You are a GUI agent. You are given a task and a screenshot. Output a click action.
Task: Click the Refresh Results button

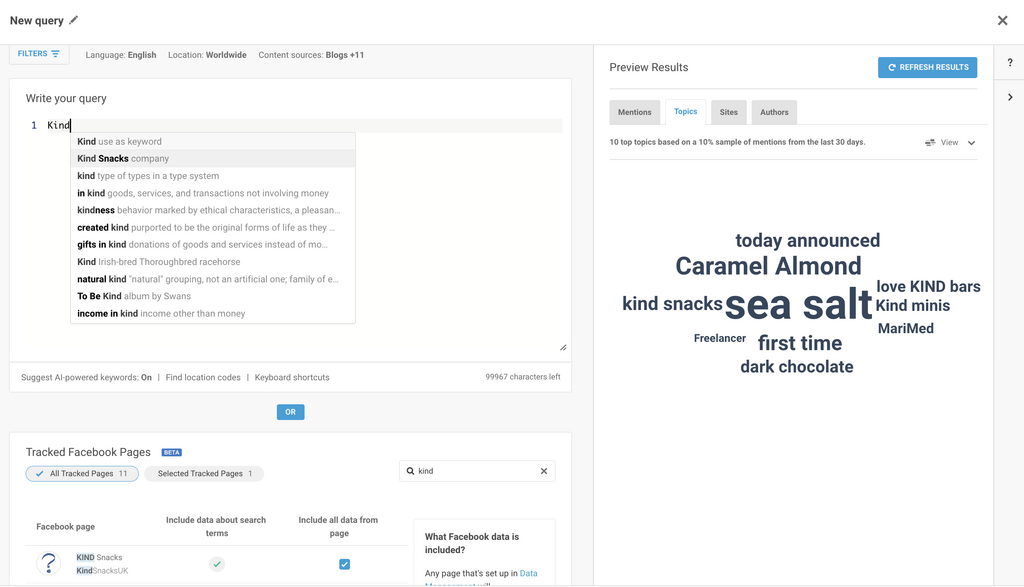pyautogui.click(x=927, y=67)
